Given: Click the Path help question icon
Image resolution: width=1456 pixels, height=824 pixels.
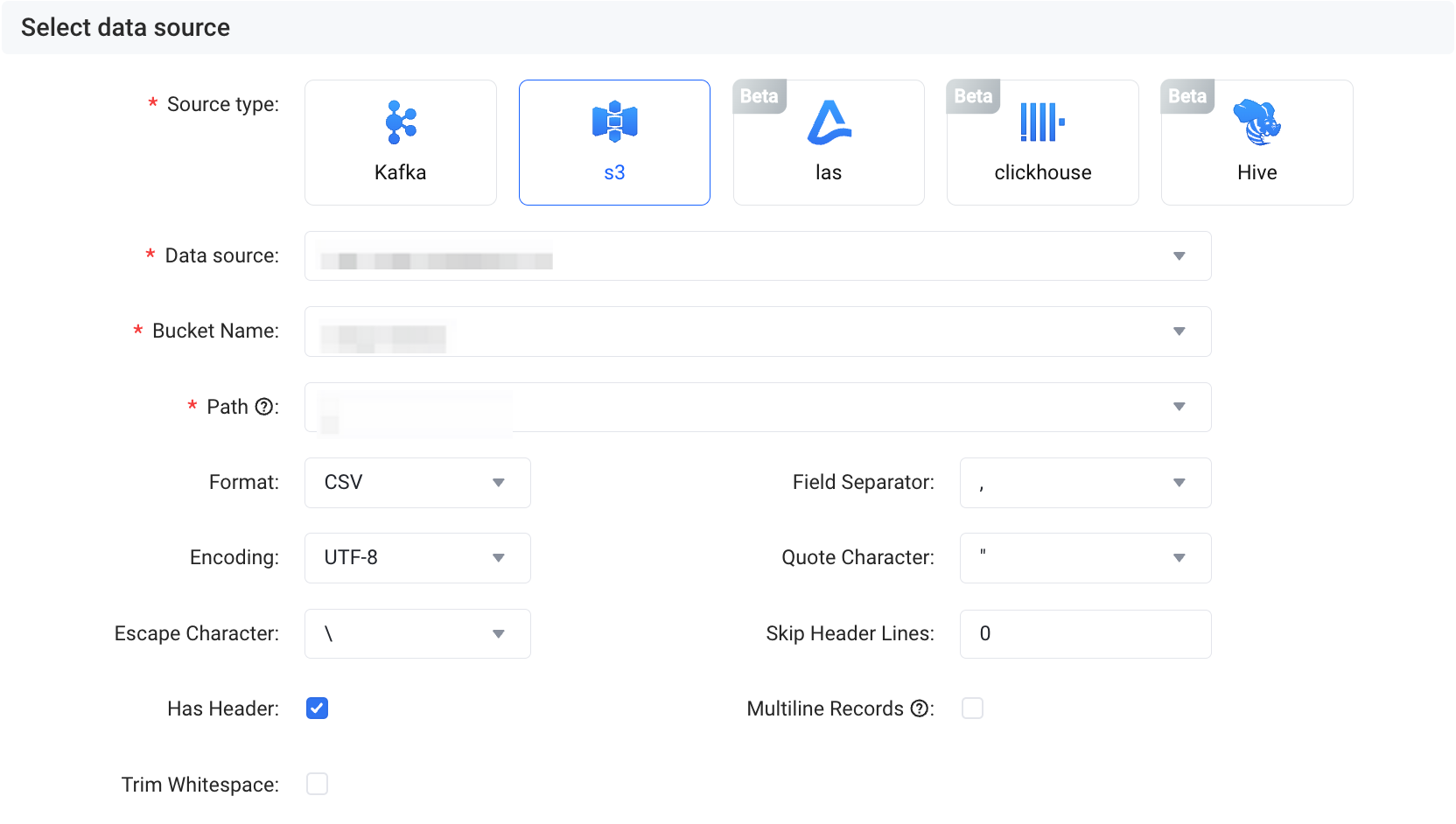Looking at the screenshot, I should pos(263,407).
